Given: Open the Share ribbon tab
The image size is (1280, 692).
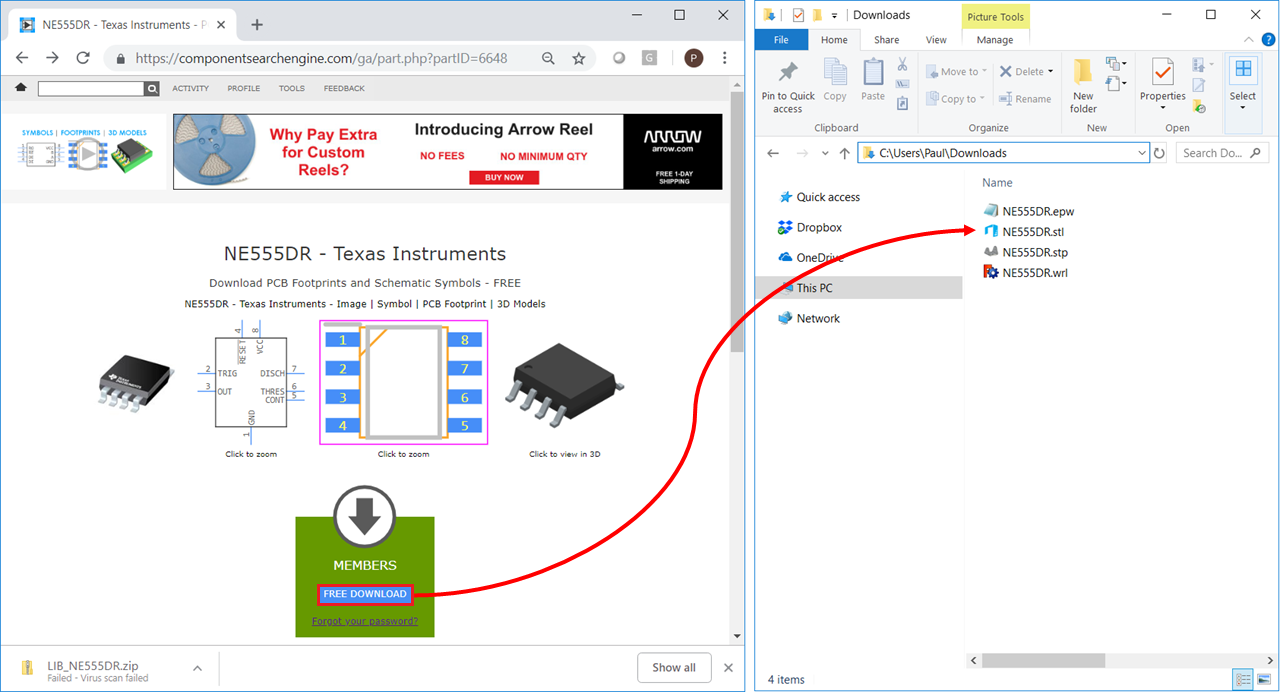Looking at the screenshot, I should (886, 40).
